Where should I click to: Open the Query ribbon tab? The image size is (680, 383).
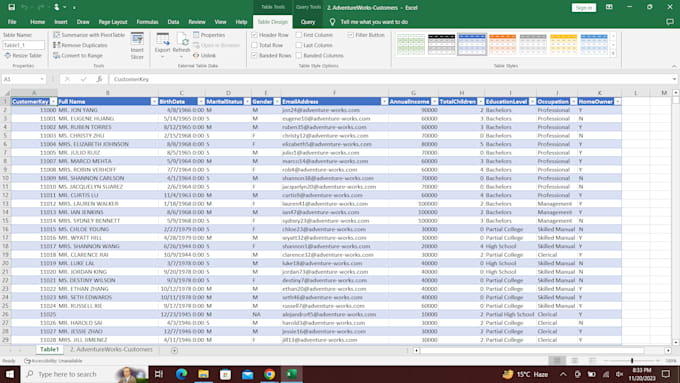tap(308, 22)
